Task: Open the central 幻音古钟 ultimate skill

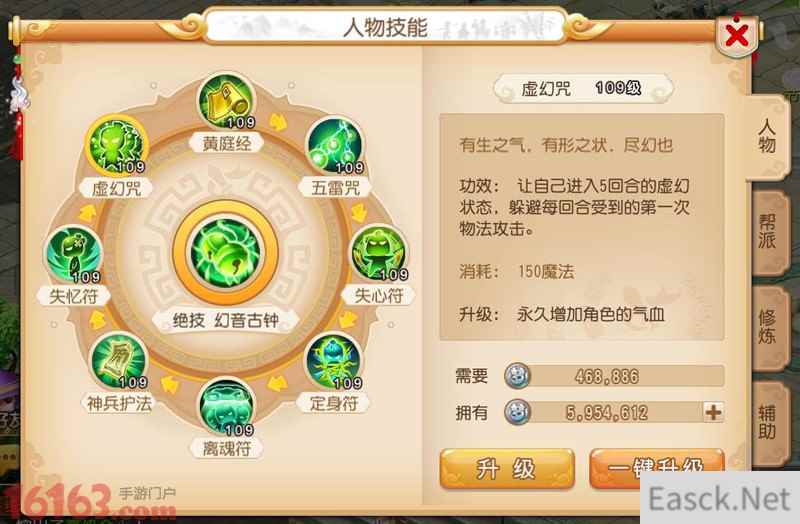Action: pos(226,253)
